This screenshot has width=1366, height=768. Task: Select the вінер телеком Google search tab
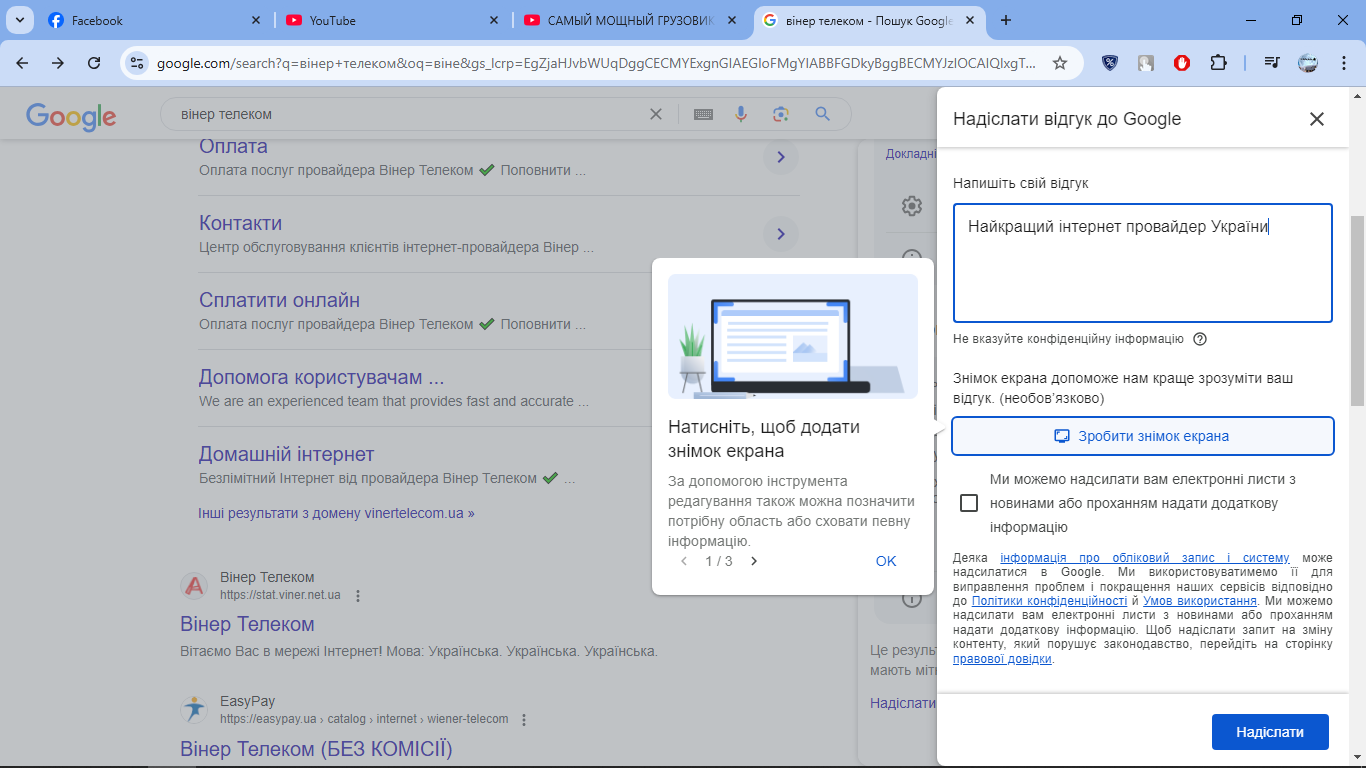point(869,20)
